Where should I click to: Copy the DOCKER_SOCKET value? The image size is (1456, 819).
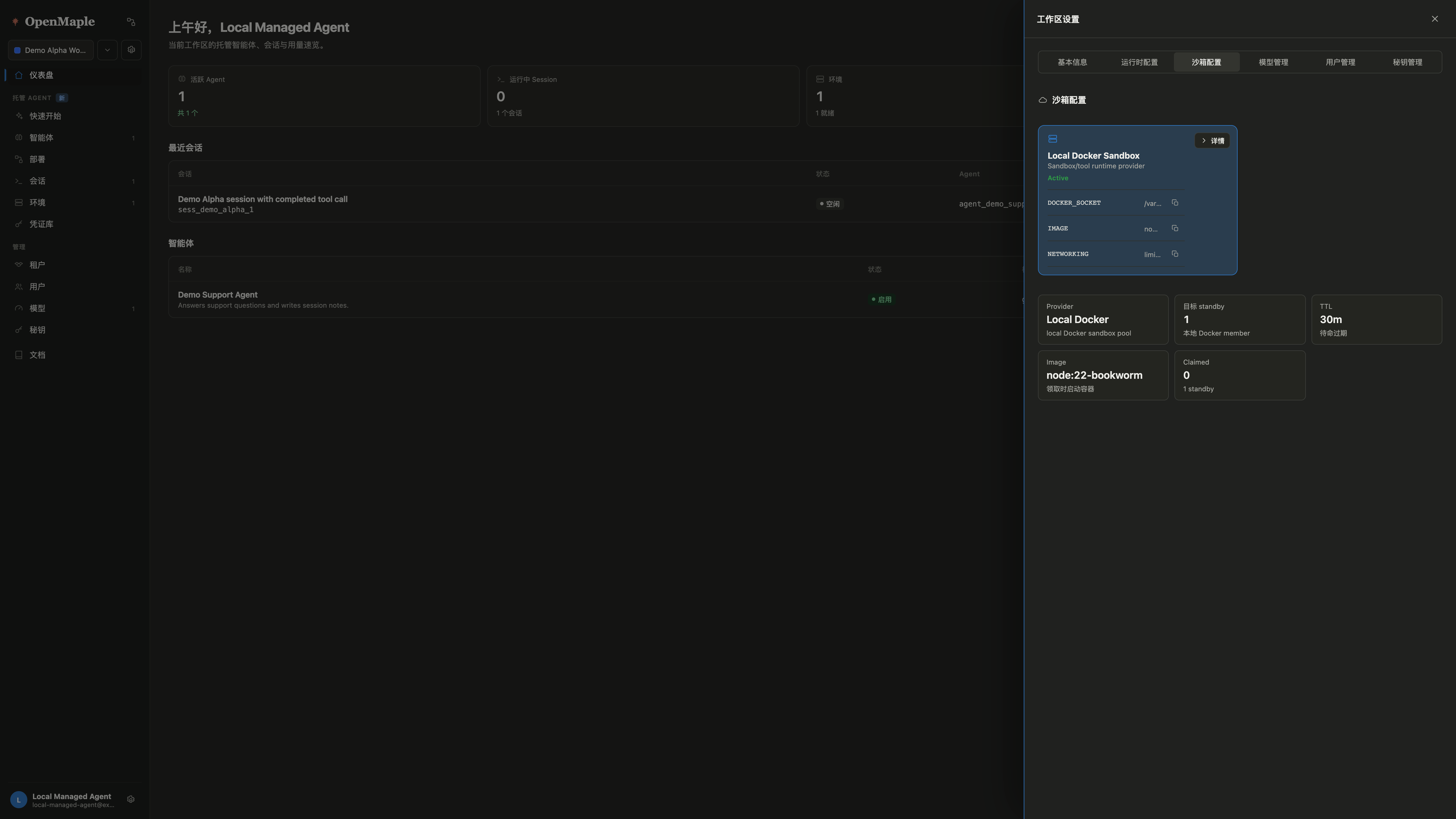1175,203
